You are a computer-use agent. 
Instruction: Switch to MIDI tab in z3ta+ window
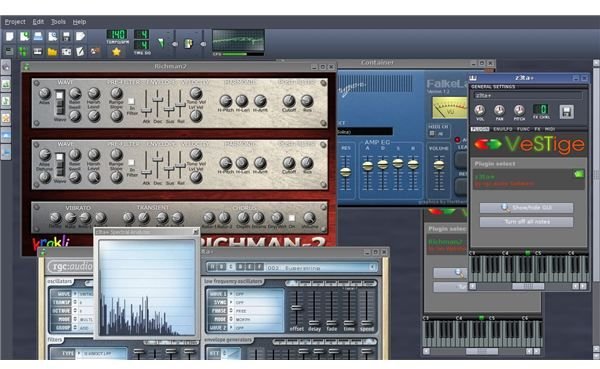pos(549,129)
